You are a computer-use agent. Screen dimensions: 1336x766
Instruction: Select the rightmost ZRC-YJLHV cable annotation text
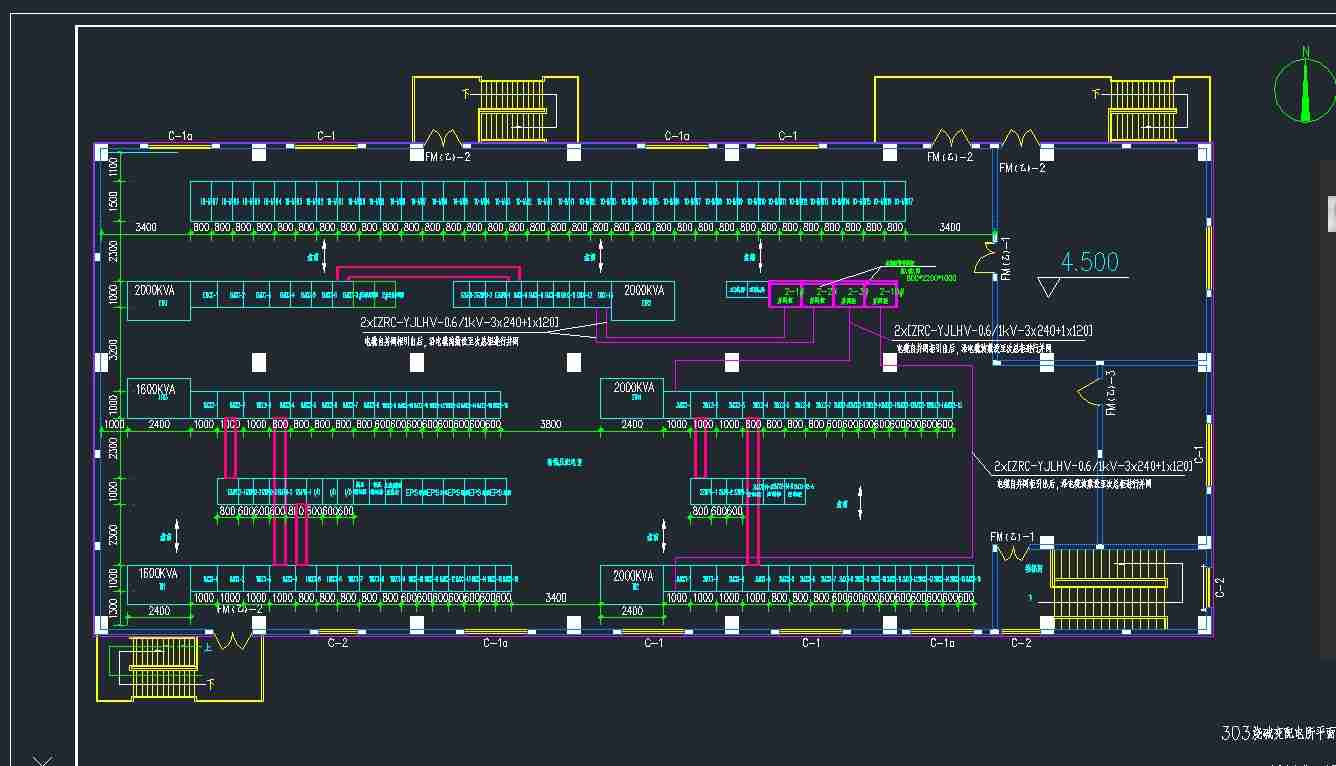[x=1092, y=466]
